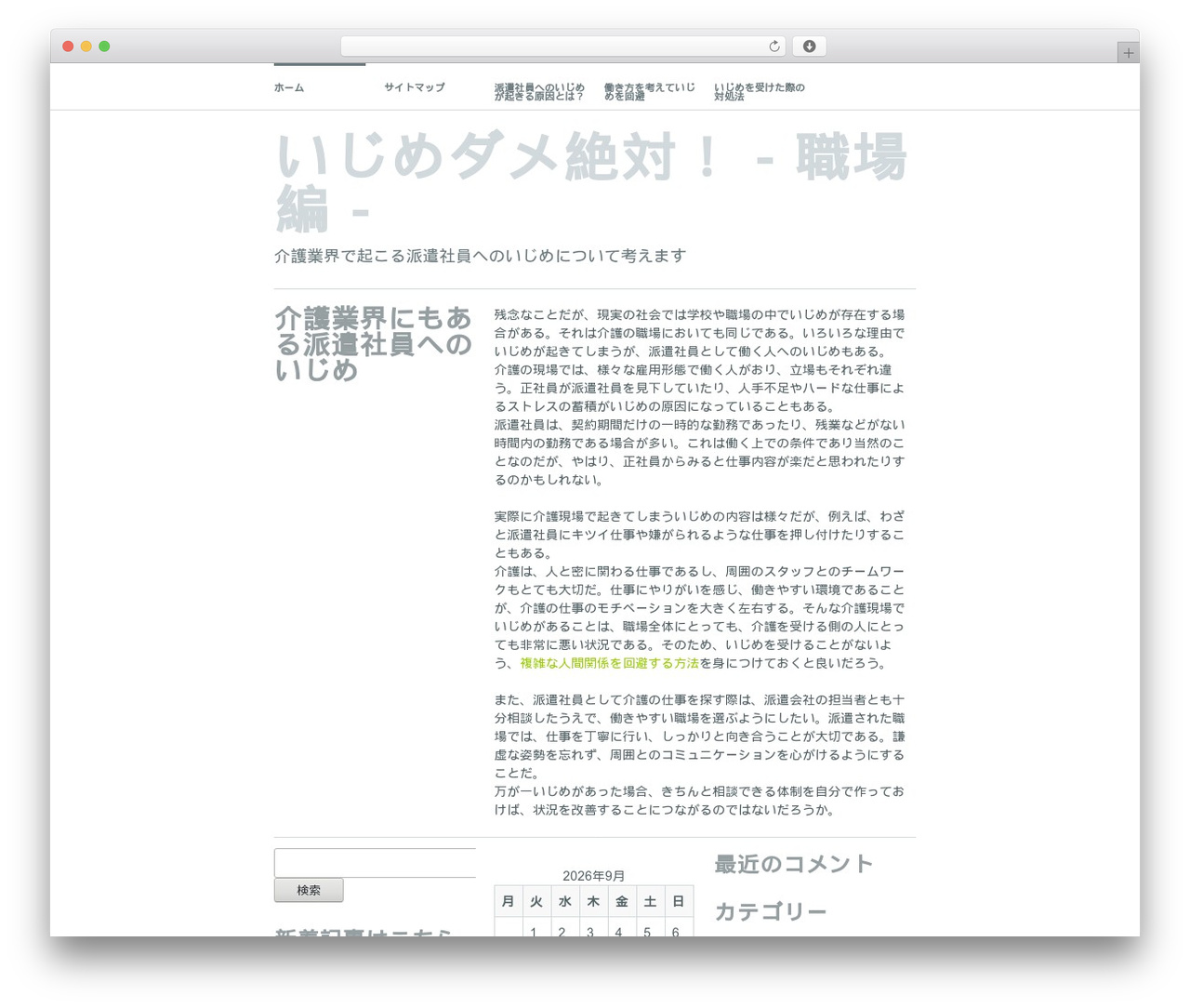This screenshot has width=1190, height=1008.
Task: Open the いじめを受けた際の対処法 menu item
Action: pyautogui.click(x=760, y=91)
